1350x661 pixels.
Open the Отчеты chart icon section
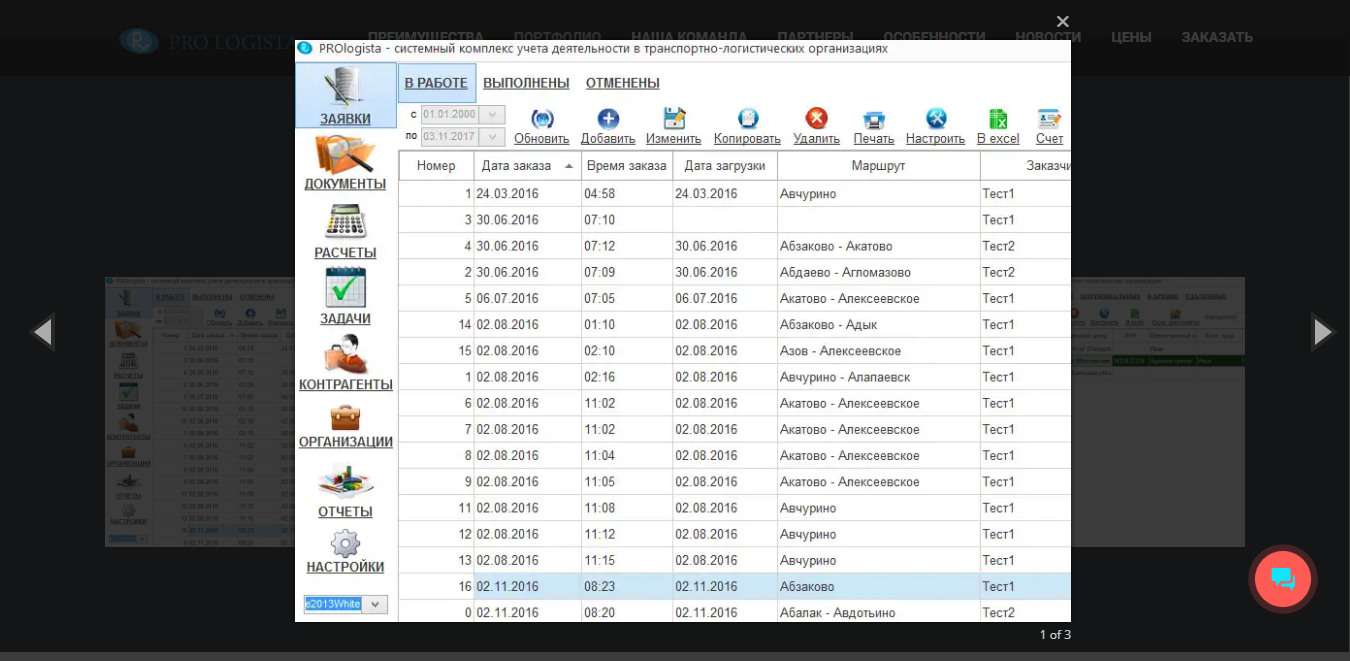345,483
